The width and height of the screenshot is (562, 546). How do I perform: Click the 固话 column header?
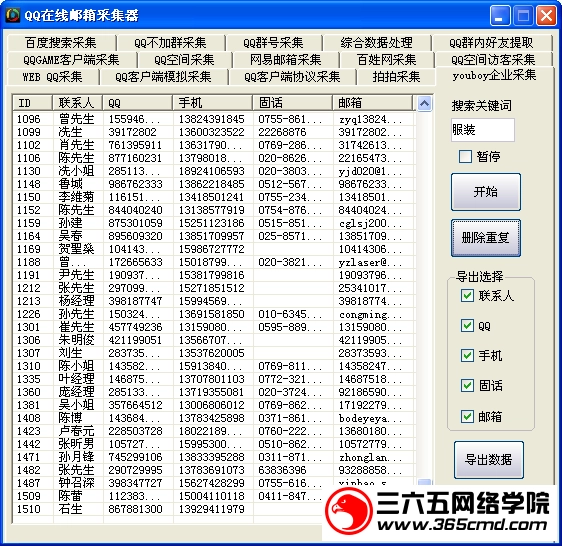pyautogui.click(x=292, y=103)
